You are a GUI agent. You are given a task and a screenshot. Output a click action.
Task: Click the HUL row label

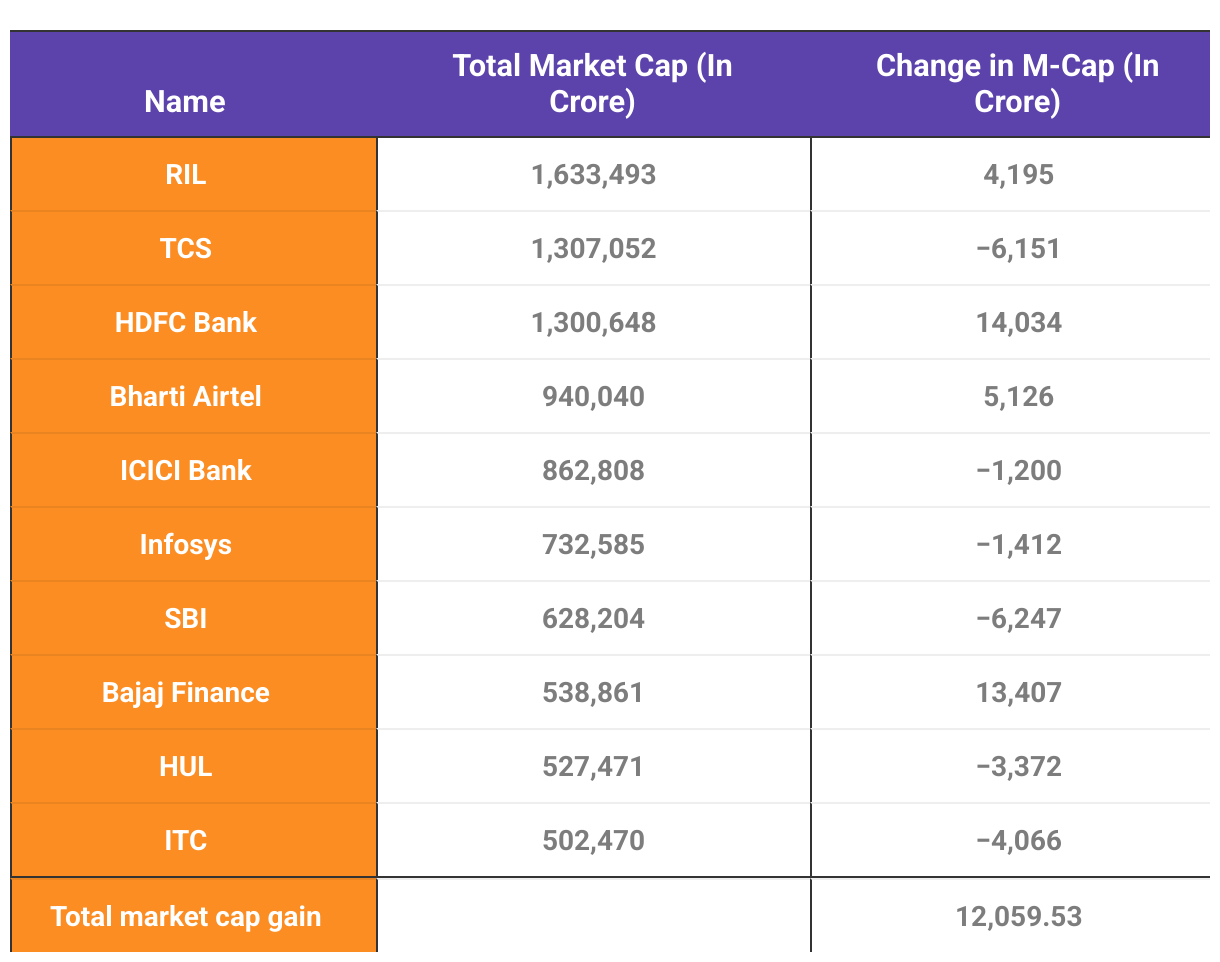186,767
